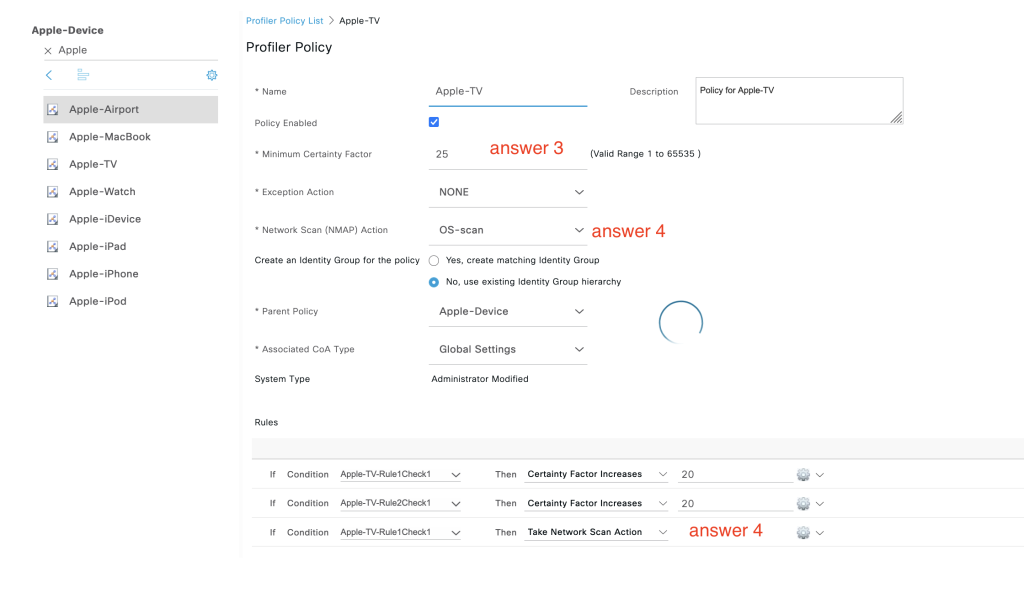This screenshot has width=1024, height=593.
Task: Open the Exception Action dropdown
Action: 510,192
